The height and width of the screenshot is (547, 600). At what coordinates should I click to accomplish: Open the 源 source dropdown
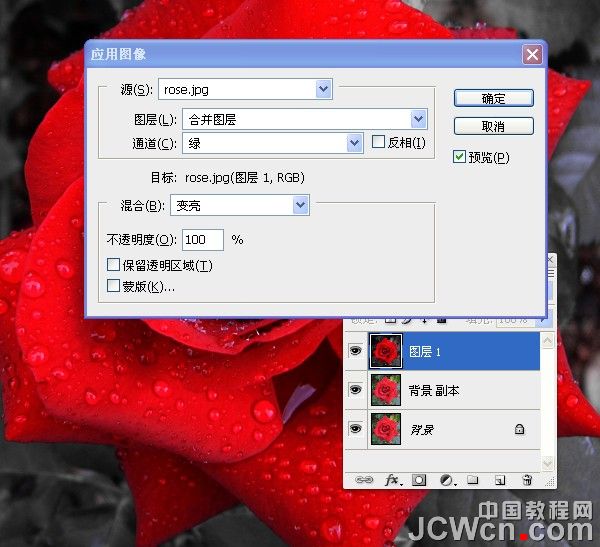[x=323, y=90]
